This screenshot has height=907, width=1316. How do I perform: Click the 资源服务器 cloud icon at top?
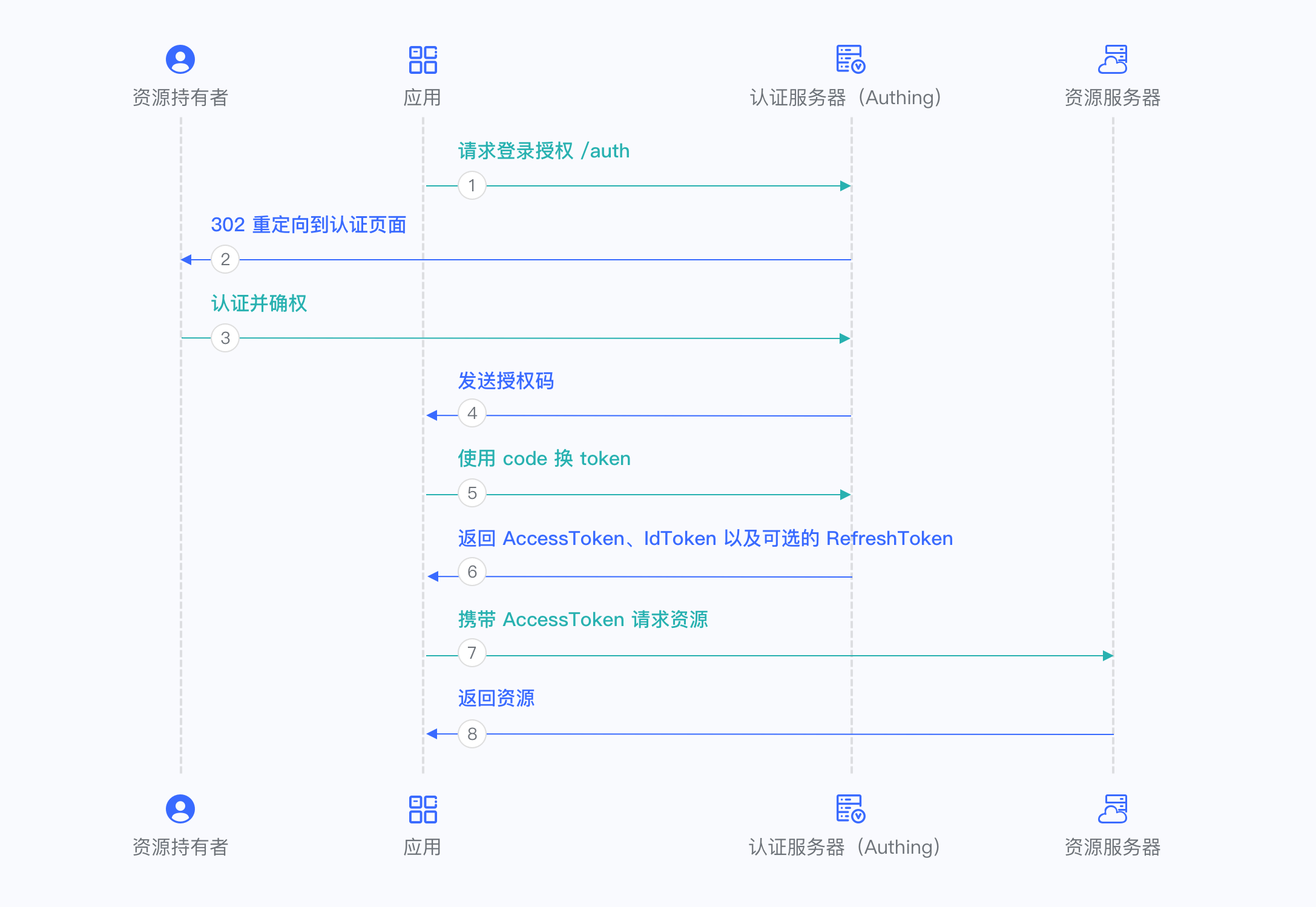pos(1113,59)
